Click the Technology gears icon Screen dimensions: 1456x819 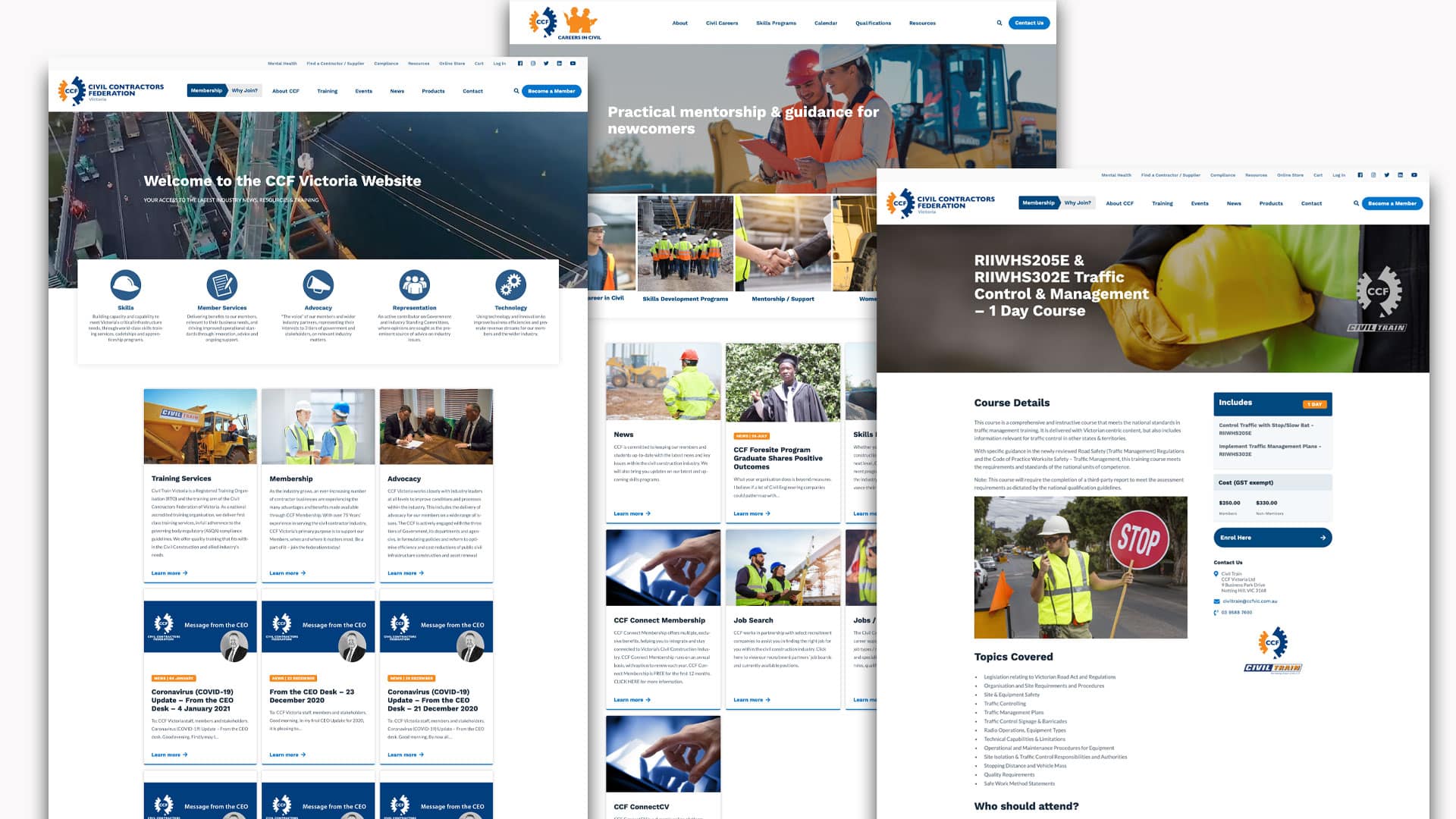[510, 285]
